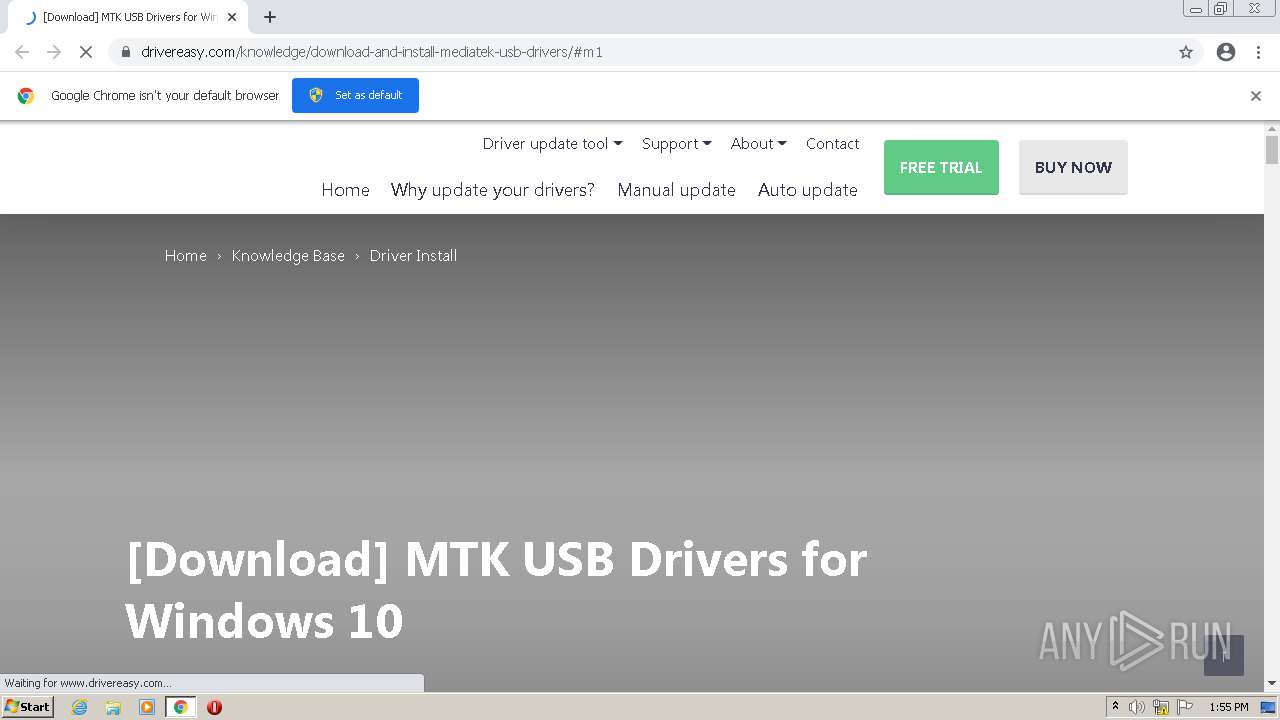This screenshot has height=720, width=1280.
Task: Bookmark this page with the star icon
Action: tap(1186, 52)
